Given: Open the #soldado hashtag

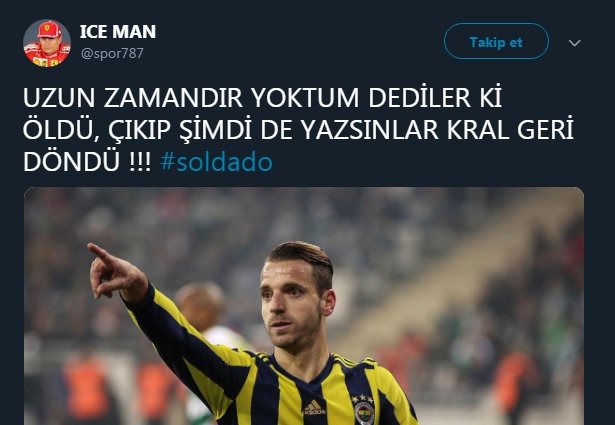Looking at the screenshot, I should click(x=217, y=162).
